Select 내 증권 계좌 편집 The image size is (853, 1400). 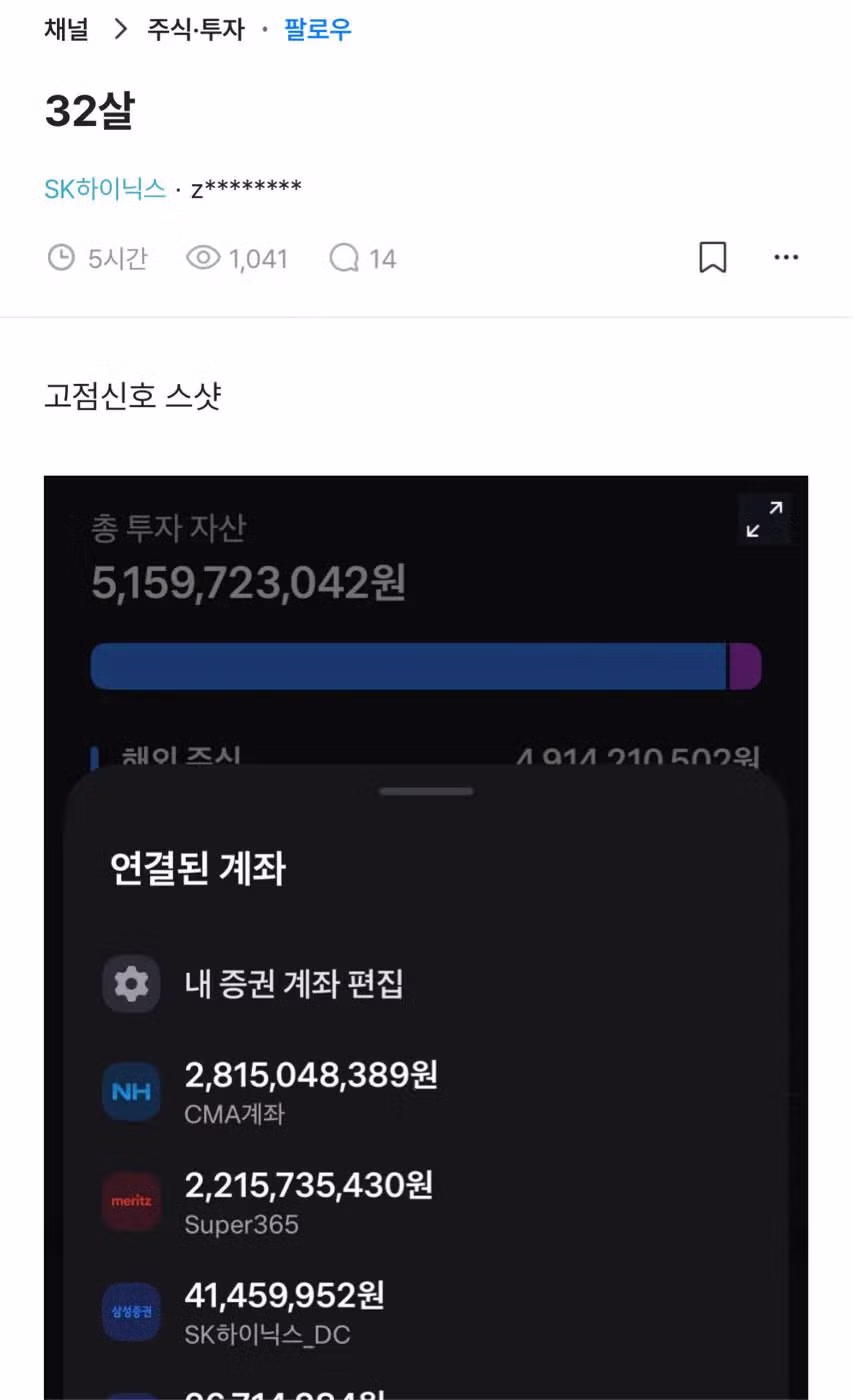pos(294,984)
